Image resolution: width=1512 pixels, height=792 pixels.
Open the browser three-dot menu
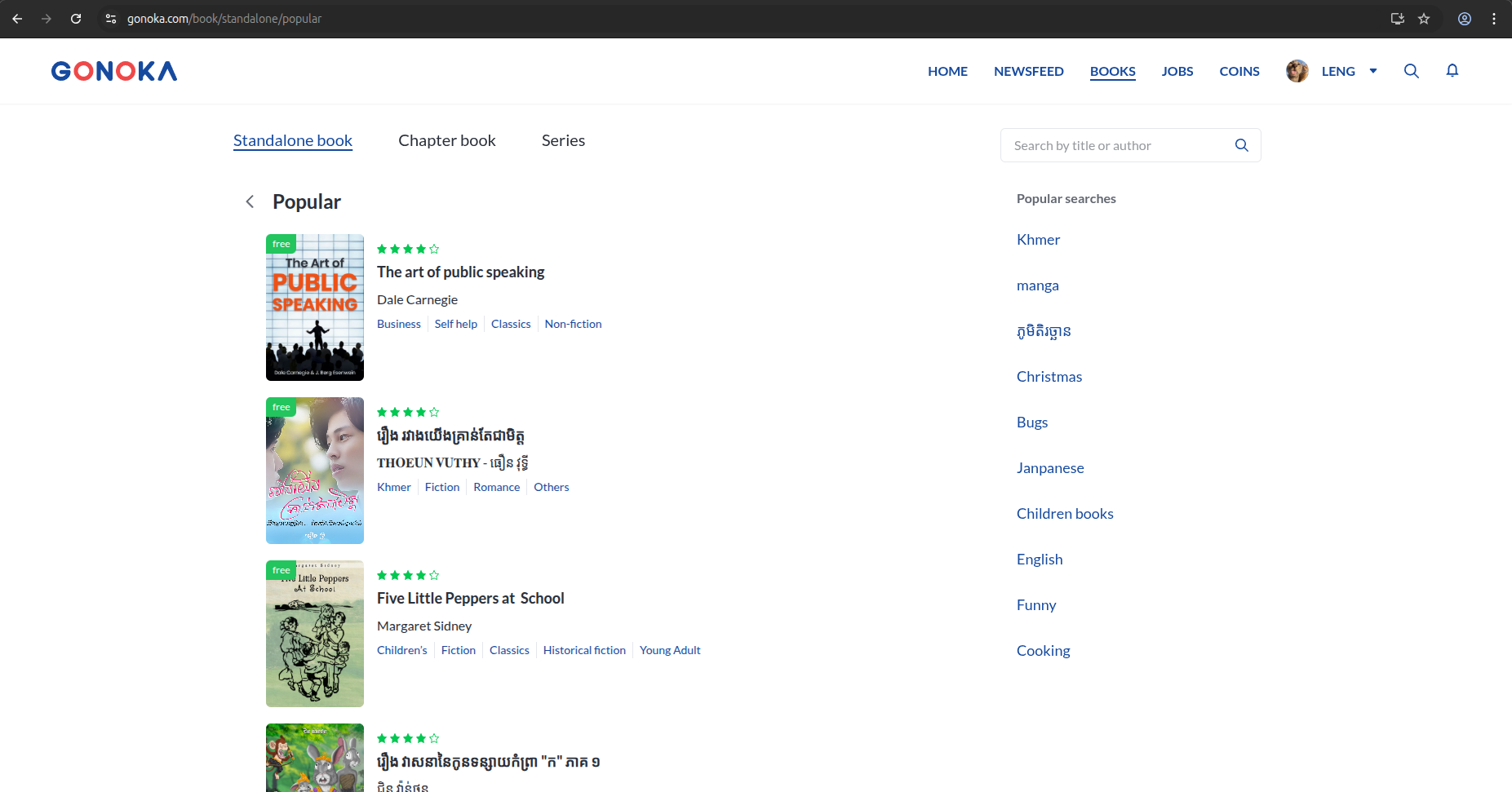(x=1494, y=19)
